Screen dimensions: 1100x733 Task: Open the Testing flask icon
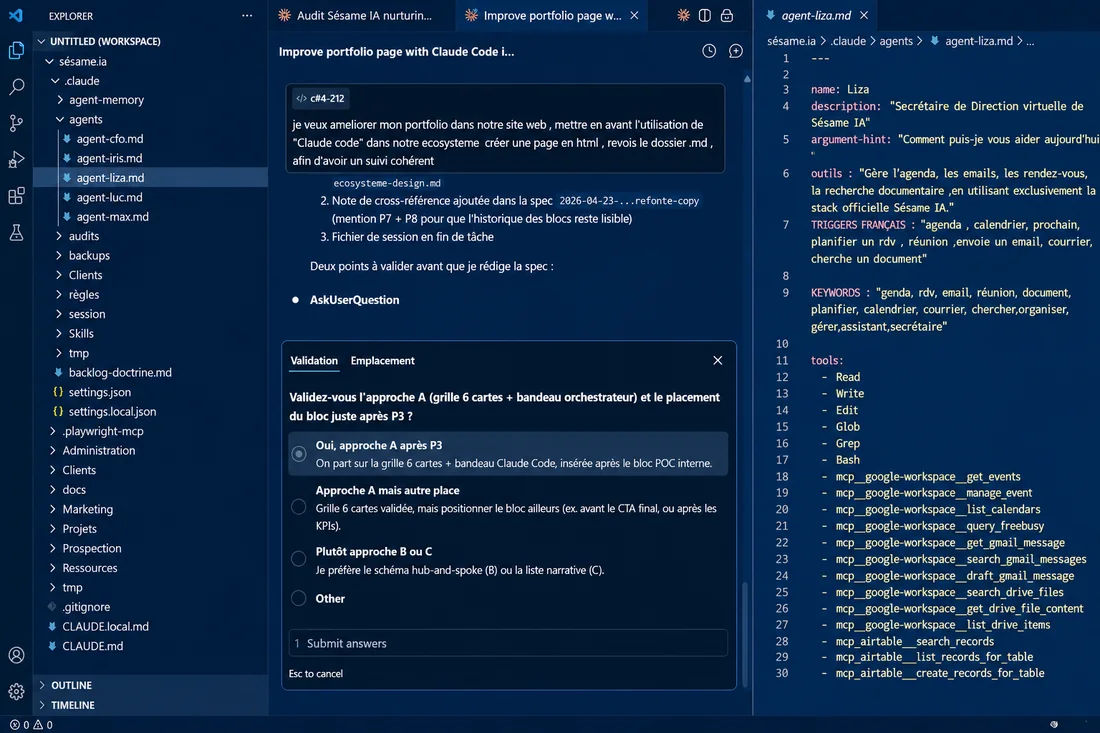click(16, 232)
